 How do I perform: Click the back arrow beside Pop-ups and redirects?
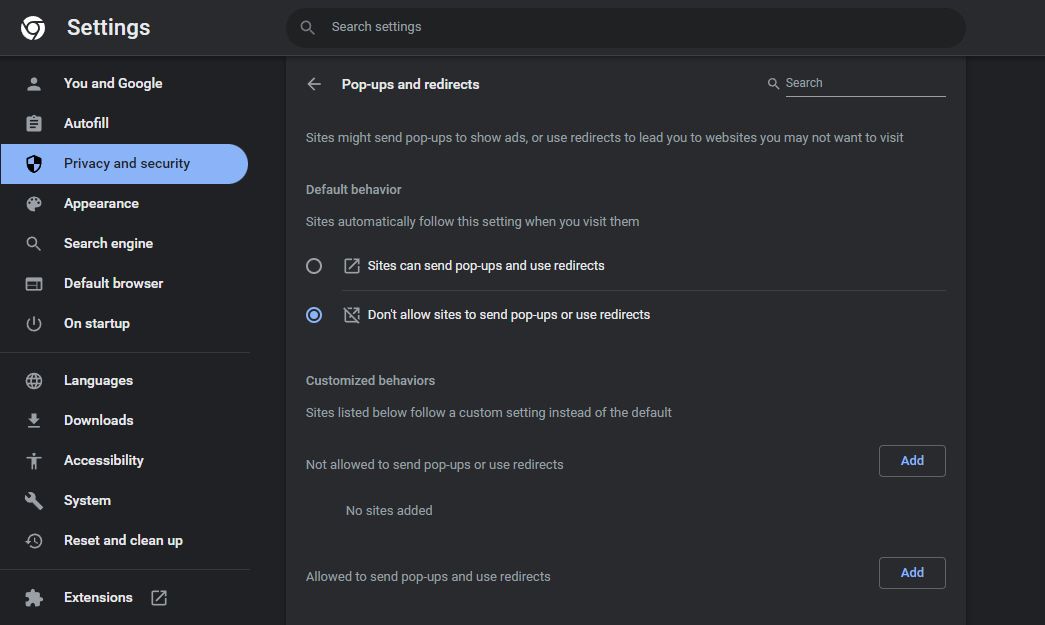coord(314,84)
